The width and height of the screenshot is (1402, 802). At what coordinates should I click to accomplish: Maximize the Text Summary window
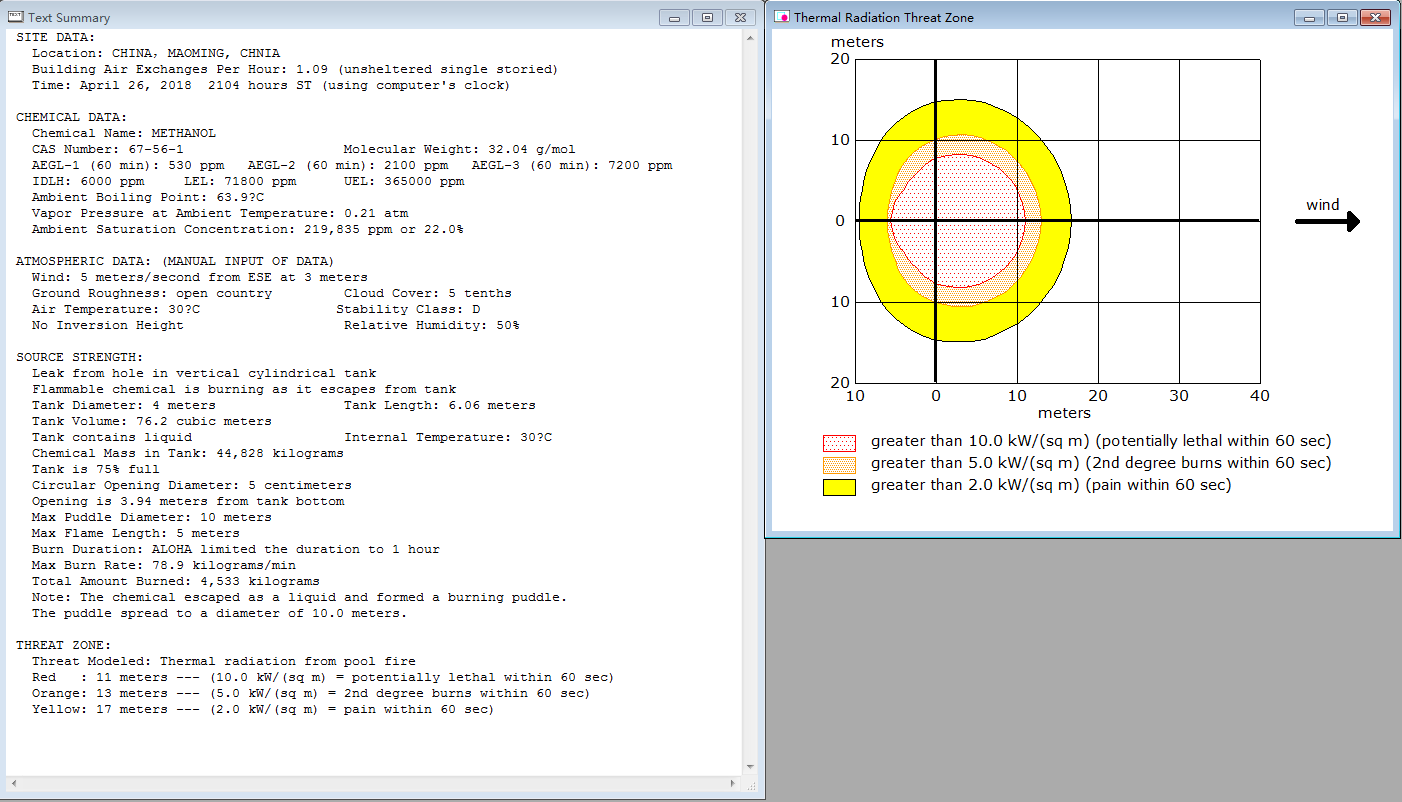[x=707, y=17]
